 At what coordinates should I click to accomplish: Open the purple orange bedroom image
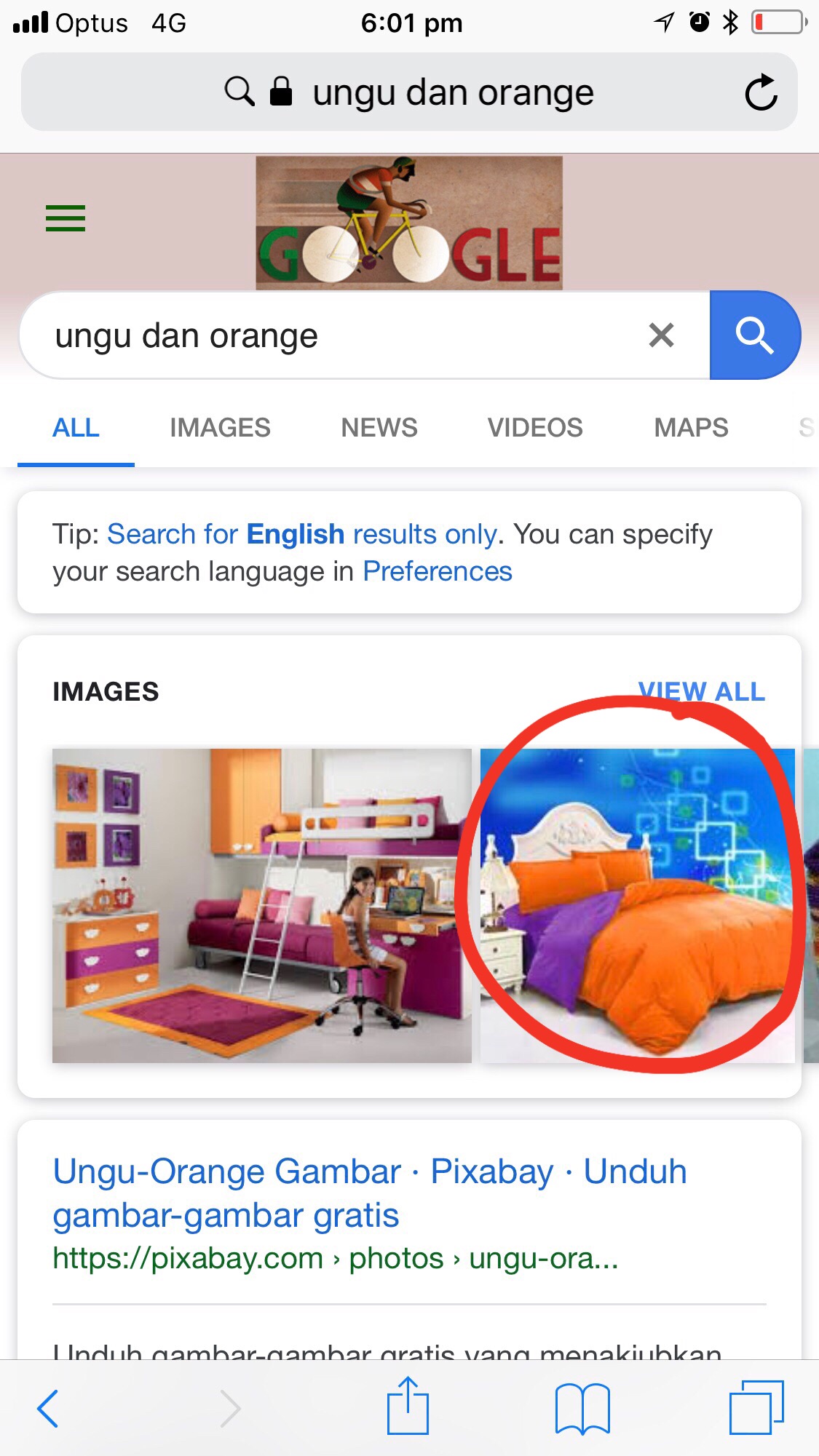pos(262,906)
